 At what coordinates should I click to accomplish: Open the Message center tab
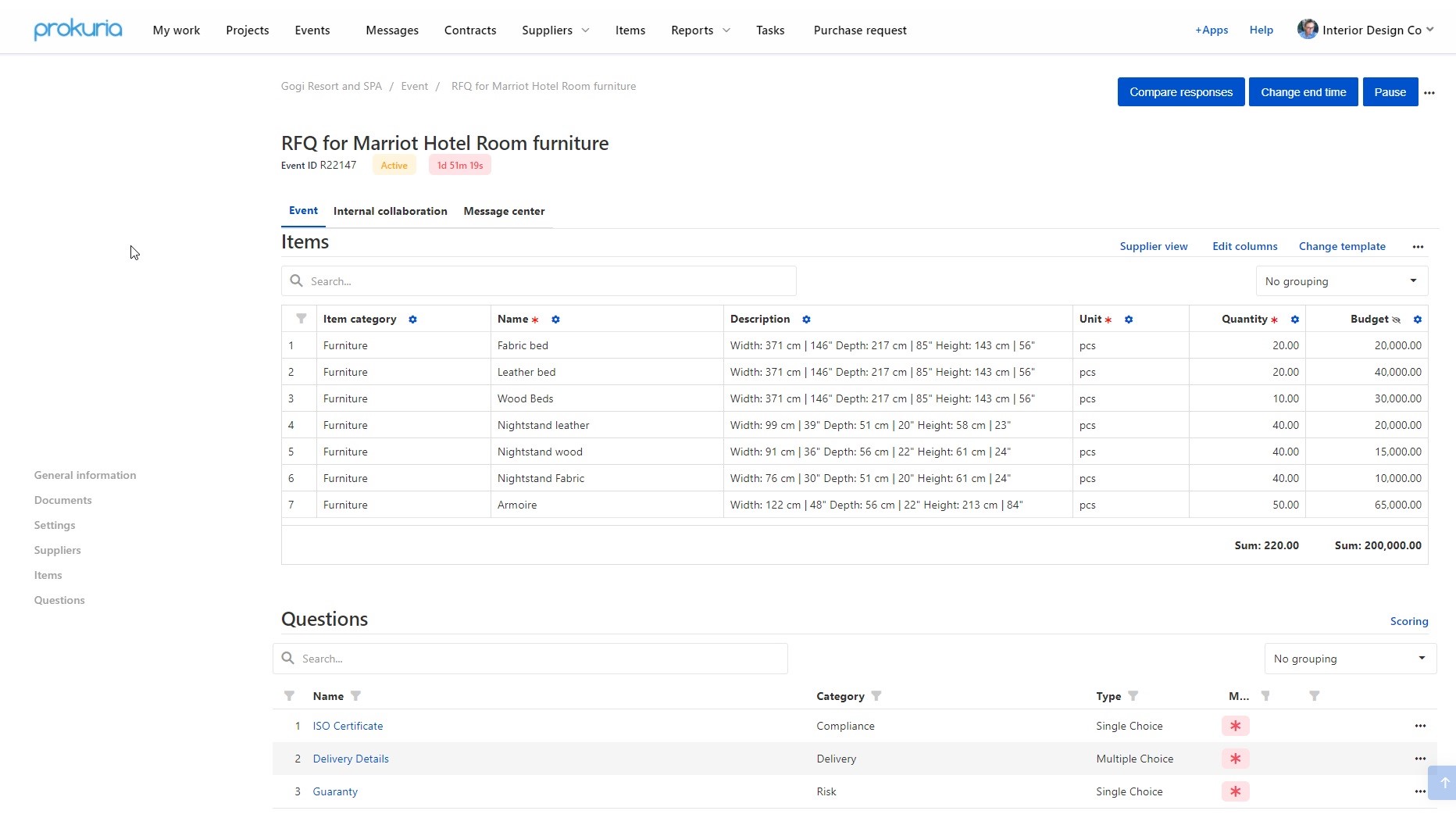click(x=503, y=211)
